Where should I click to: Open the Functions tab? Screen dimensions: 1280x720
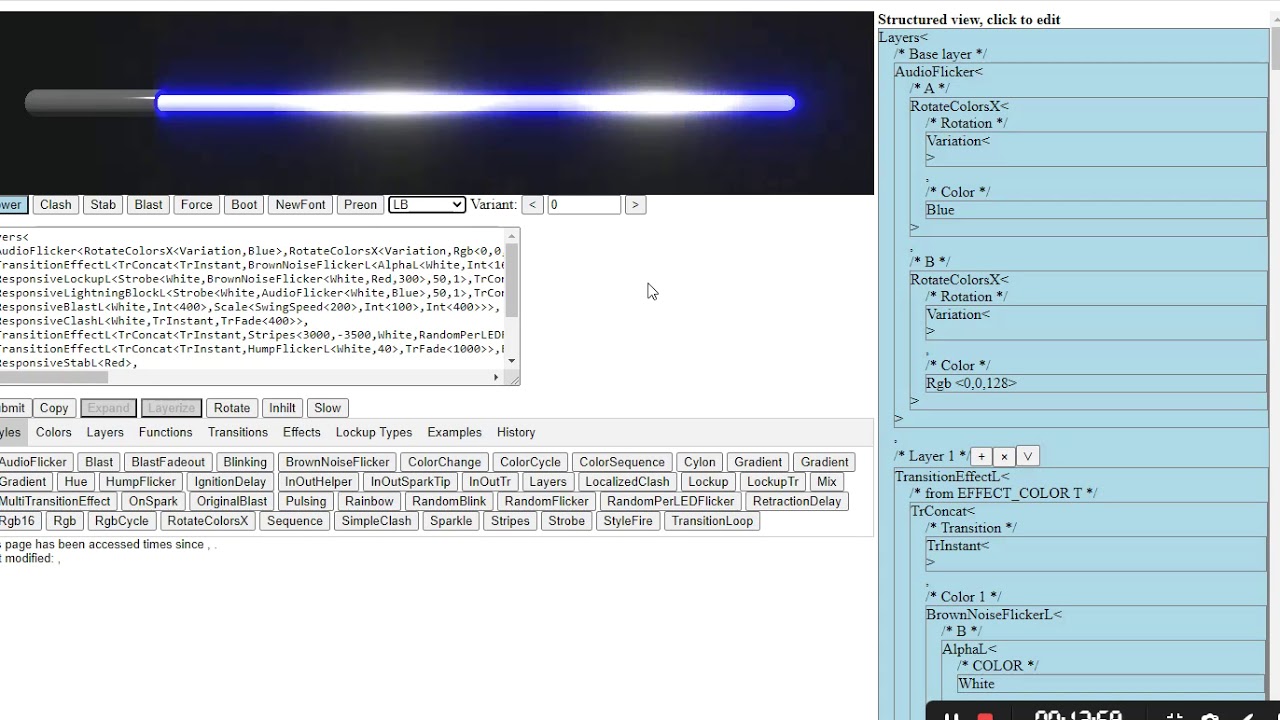165,432
